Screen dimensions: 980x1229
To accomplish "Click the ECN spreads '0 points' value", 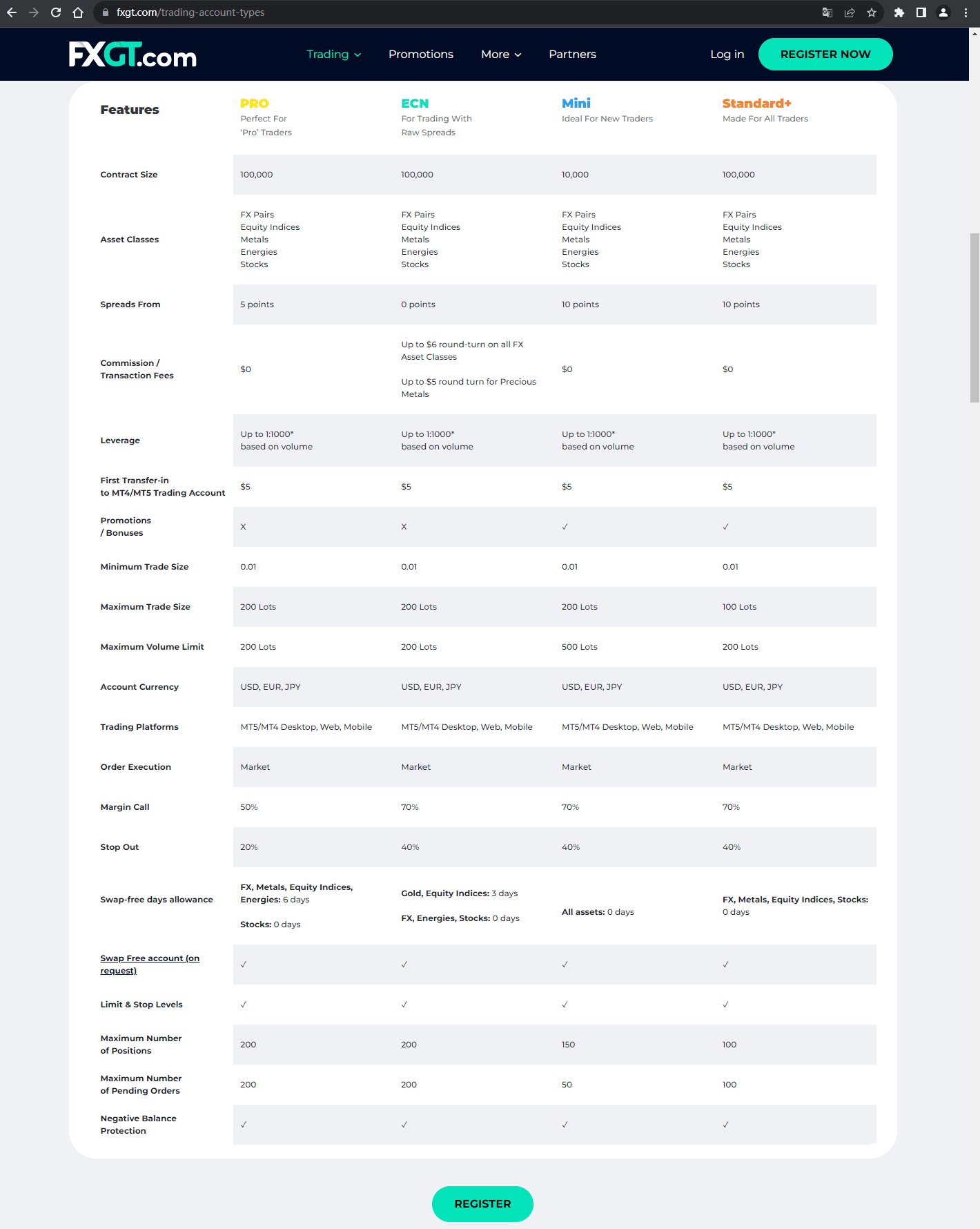I will click(x=418, y=304).
